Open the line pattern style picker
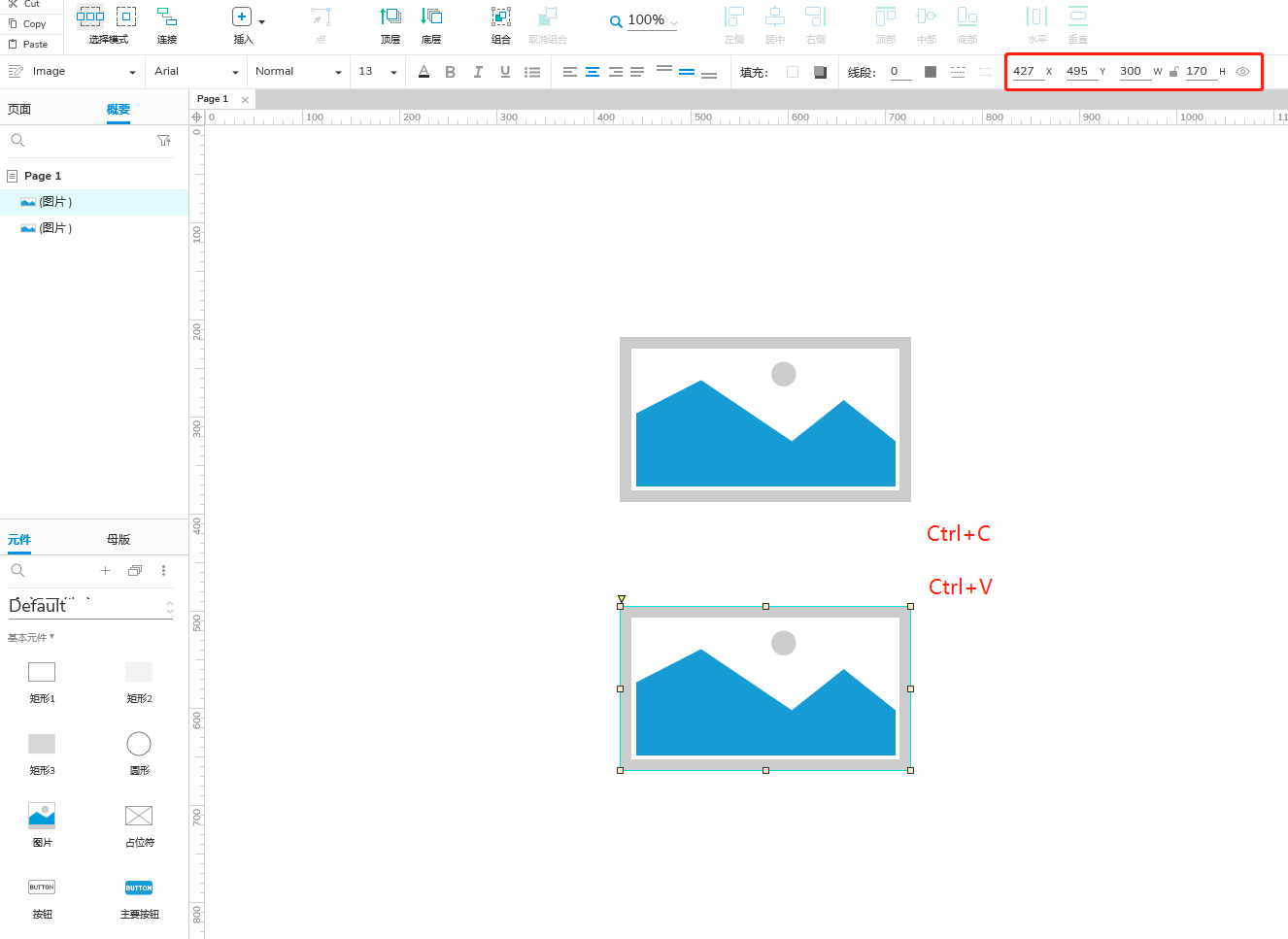 coord(958,72)
